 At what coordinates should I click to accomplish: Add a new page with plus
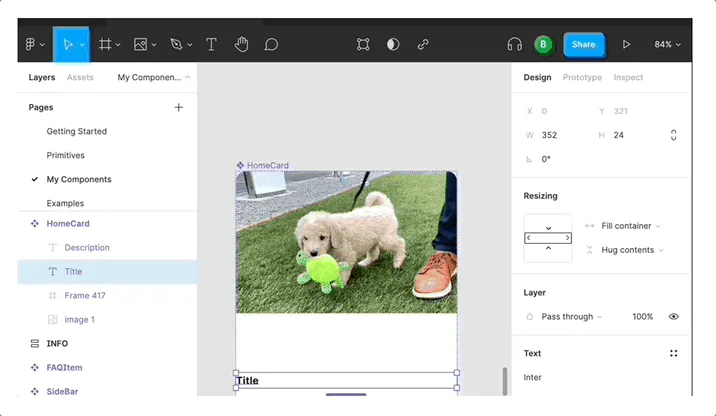click(x=179, y=107)
